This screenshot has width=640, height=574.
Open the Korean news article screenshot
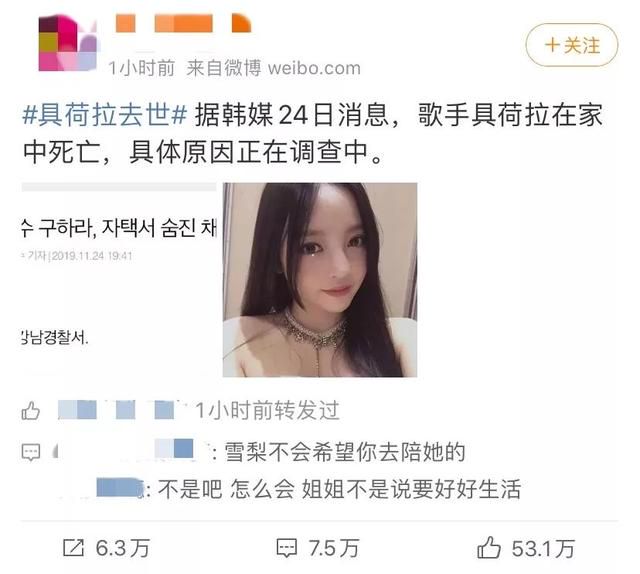(x=119, y=279)
